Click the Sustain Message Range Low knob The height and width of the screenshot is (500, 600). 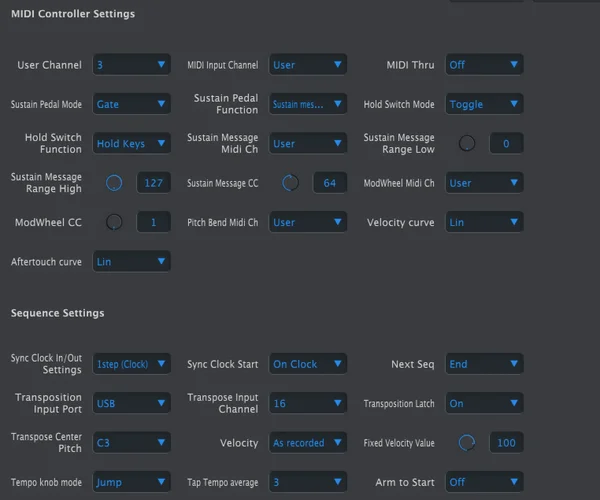tap(466, 143)
